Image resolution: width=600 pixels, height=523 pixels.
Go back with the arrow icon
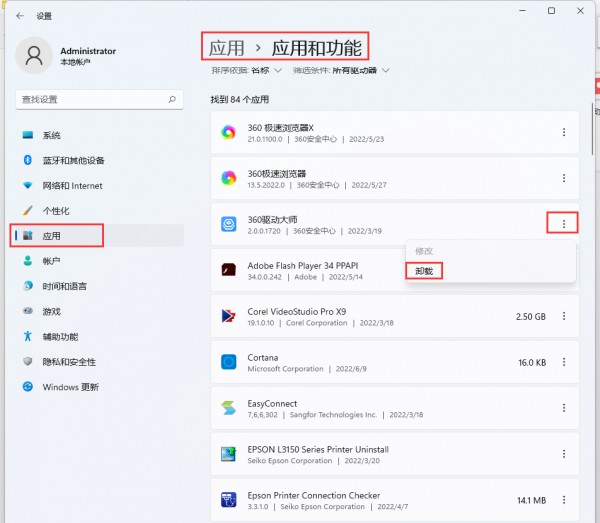tap(20, 16)
